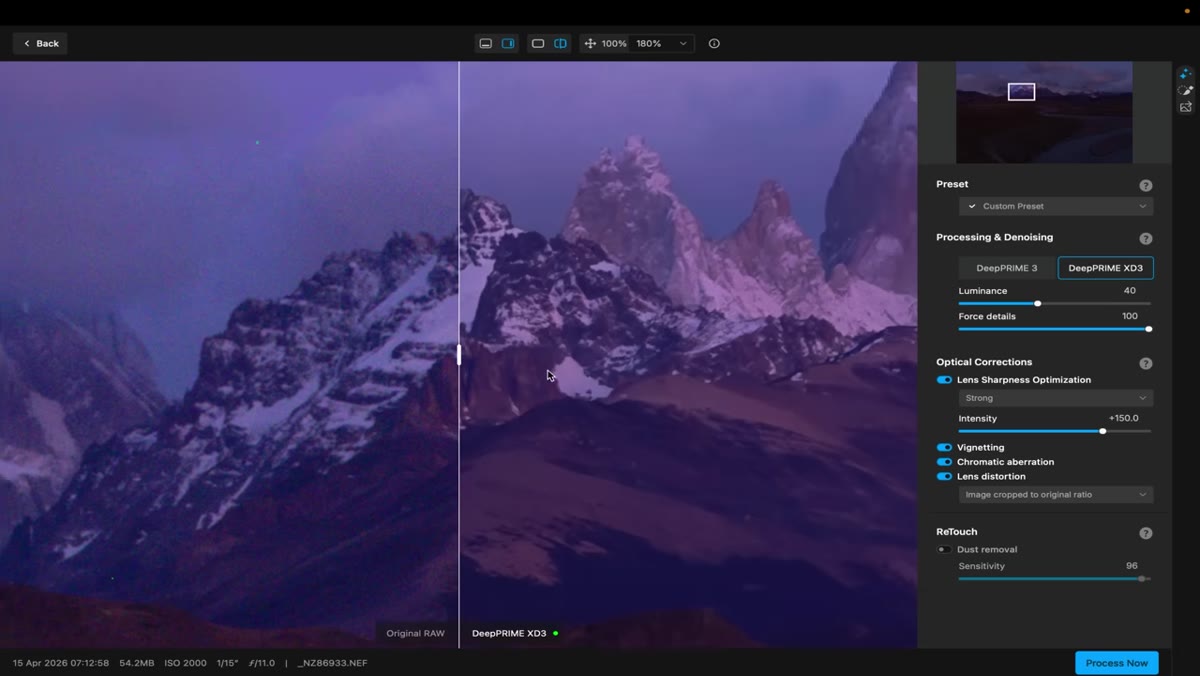Select the fit-to-screen move arrows icon
Viewport: 1200px width, 676px height.
pyautogui.click(x=590, y=44)
